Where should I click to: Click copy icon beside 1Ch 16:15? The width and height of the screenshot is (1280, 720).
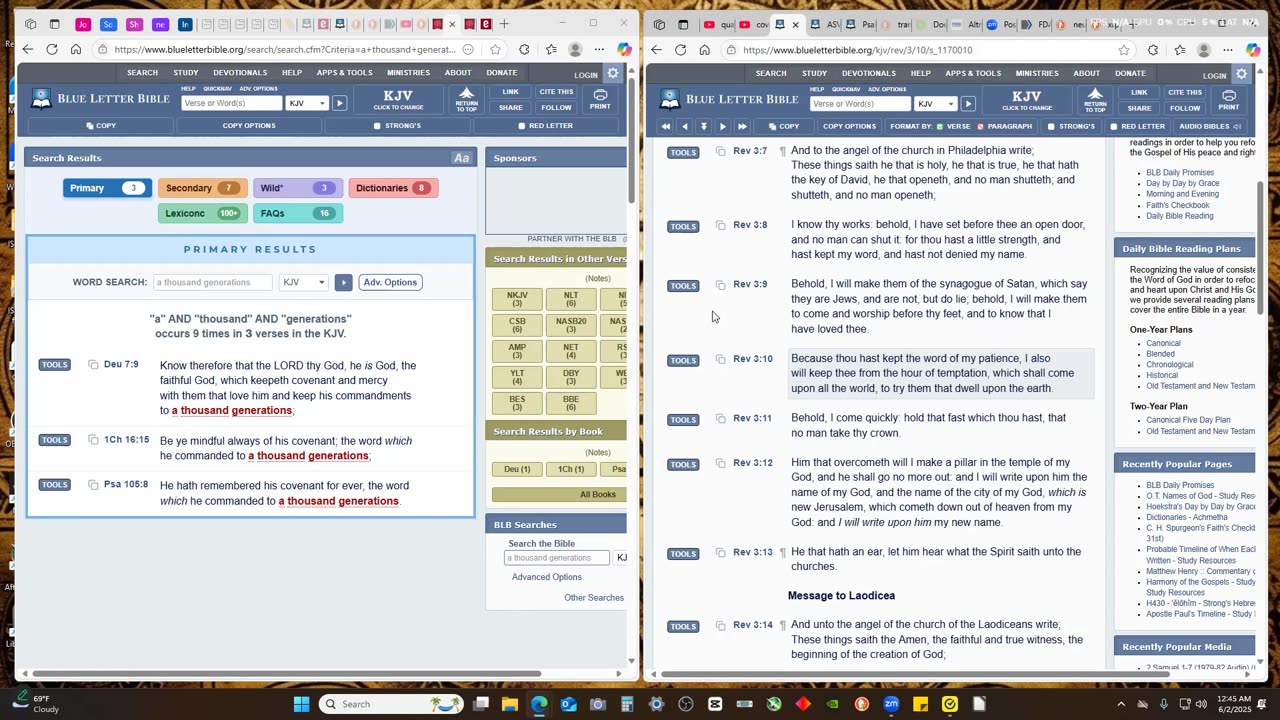coord(93,440)
